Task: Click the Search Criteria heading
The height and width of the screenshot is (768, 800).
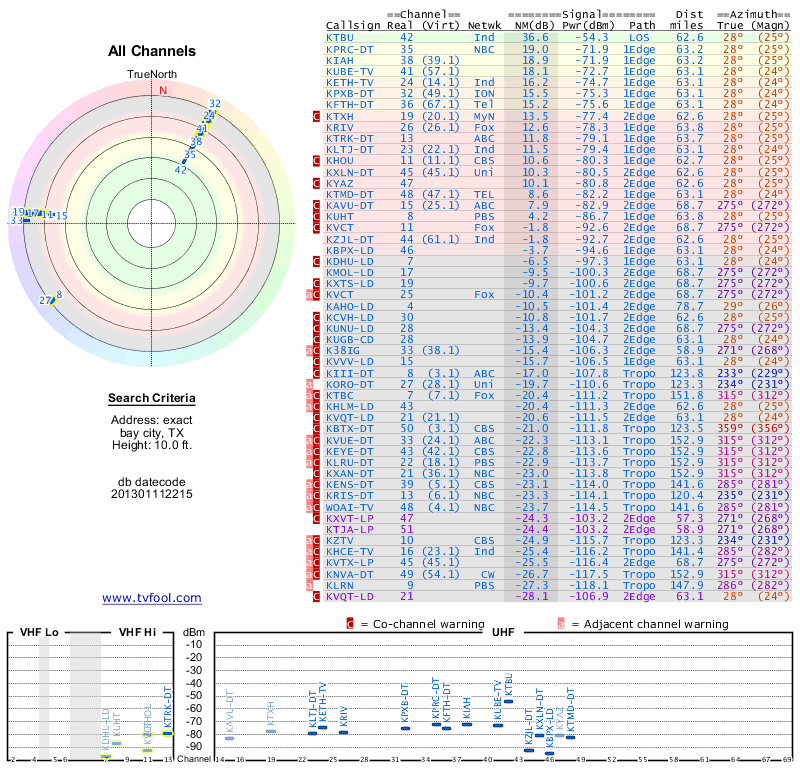Action: [x=152, y=398]
